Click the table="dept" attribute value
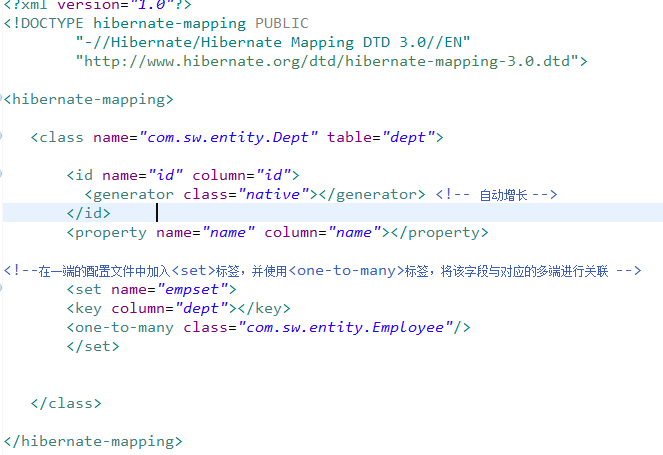Screen dimensions: 663x455 pos(381,137)
